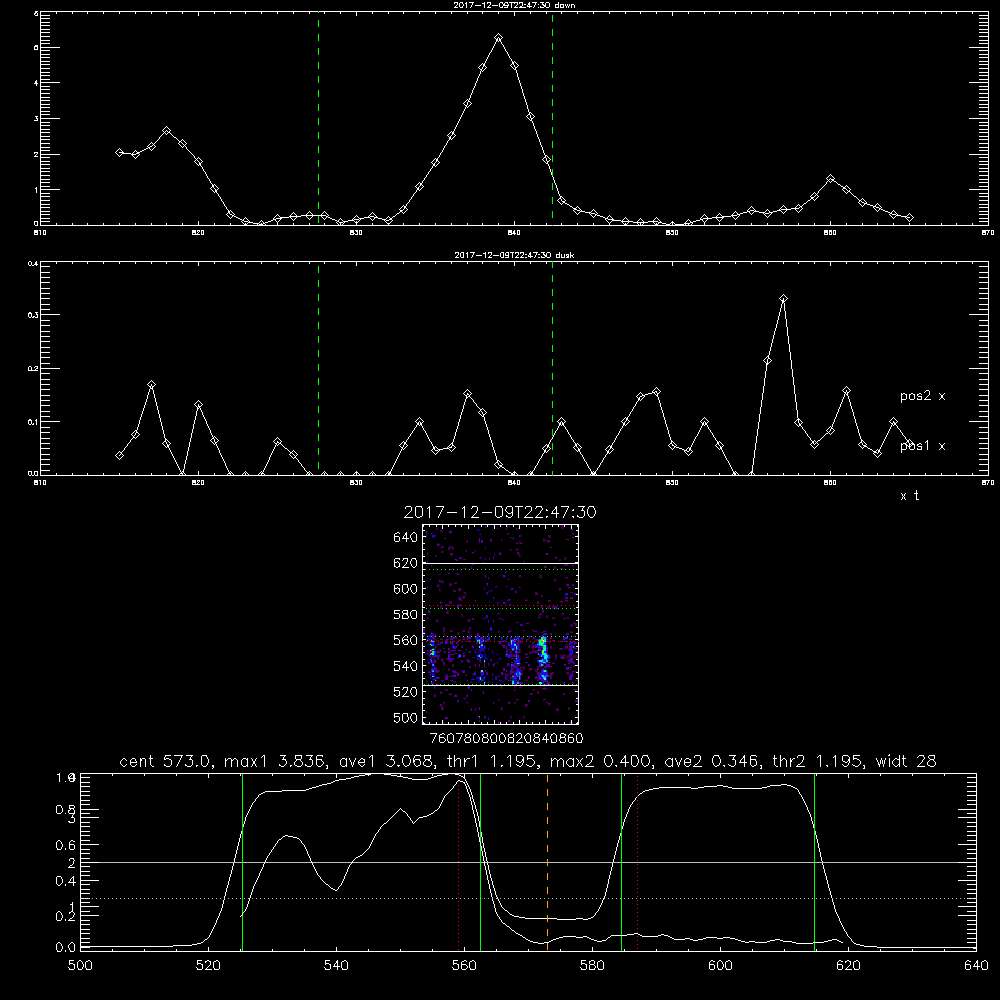1000x1000 pixels.
Task: Click the orange dashed center line in bottom plot
Action: (x=547, y=861)
